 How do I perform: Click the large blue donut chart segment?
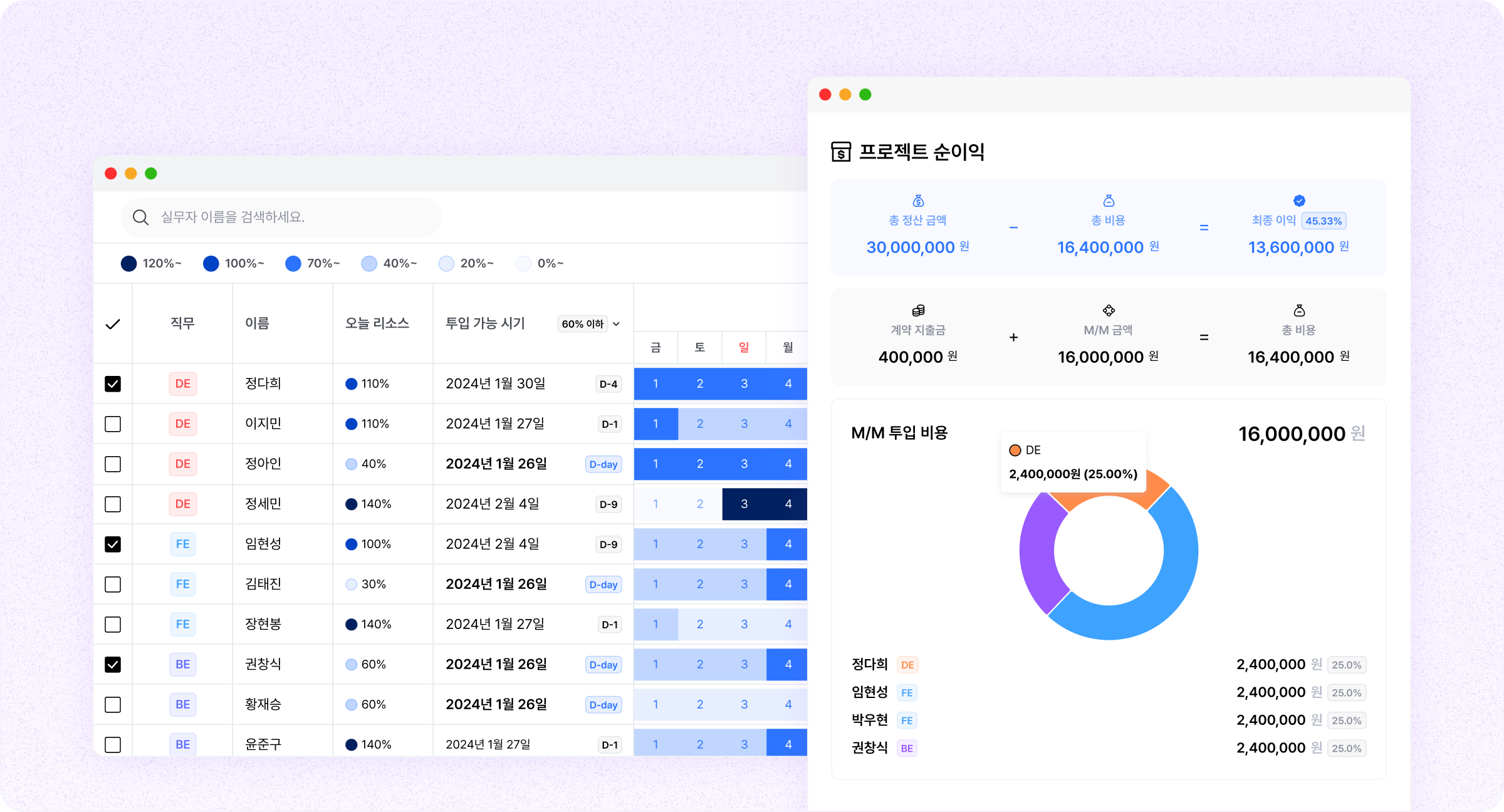click(1166, 589)
